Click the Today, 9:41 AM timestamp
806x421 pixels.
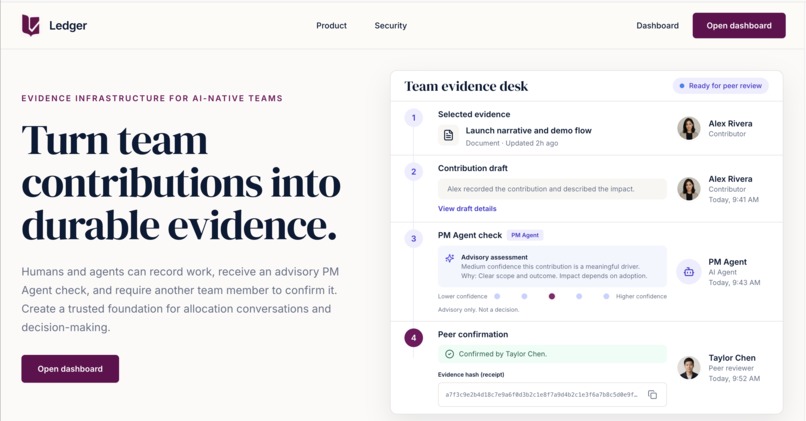click(x=734, y=199)
